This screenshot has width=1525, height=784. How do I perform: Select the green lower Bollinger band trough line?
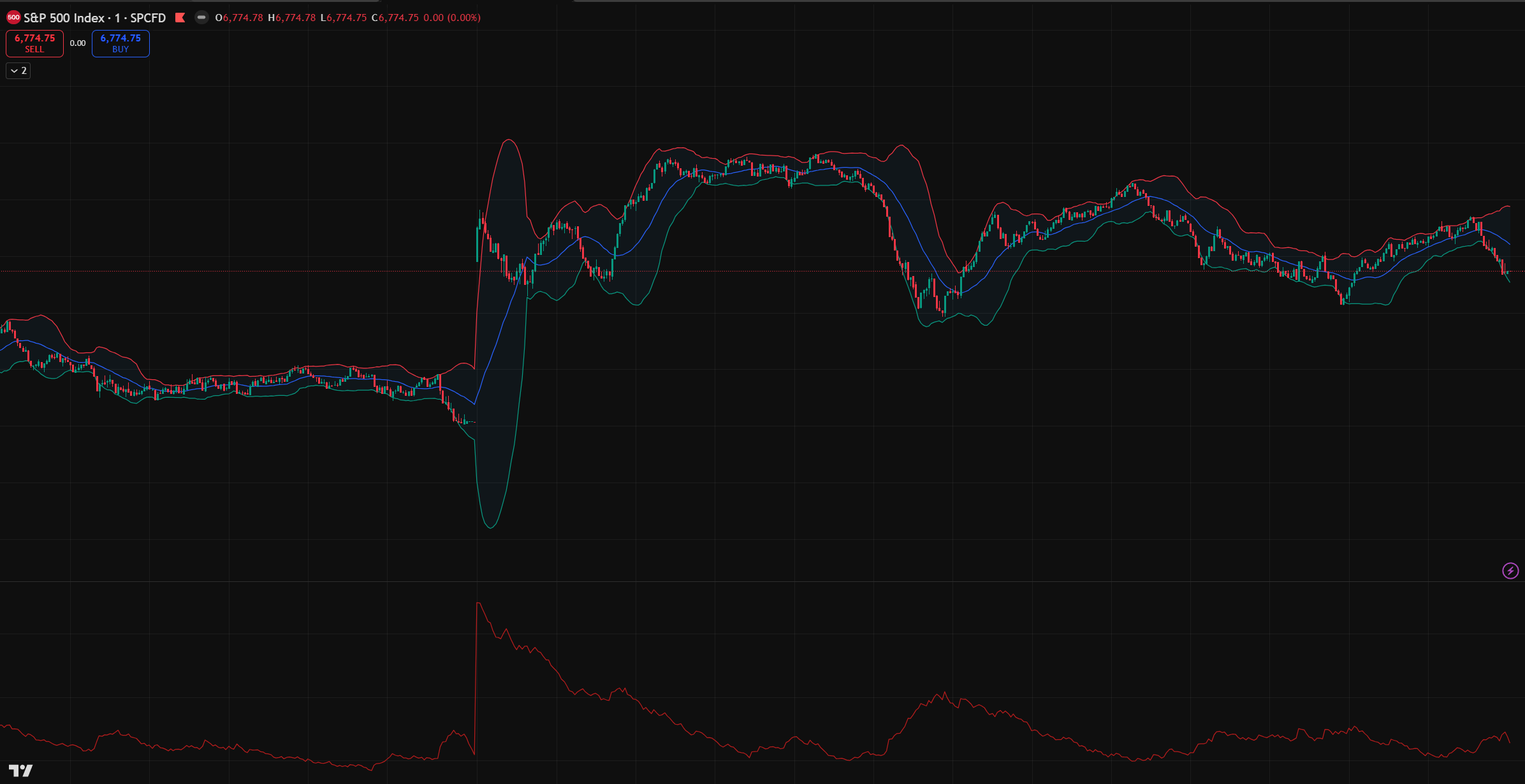(491, 527)
